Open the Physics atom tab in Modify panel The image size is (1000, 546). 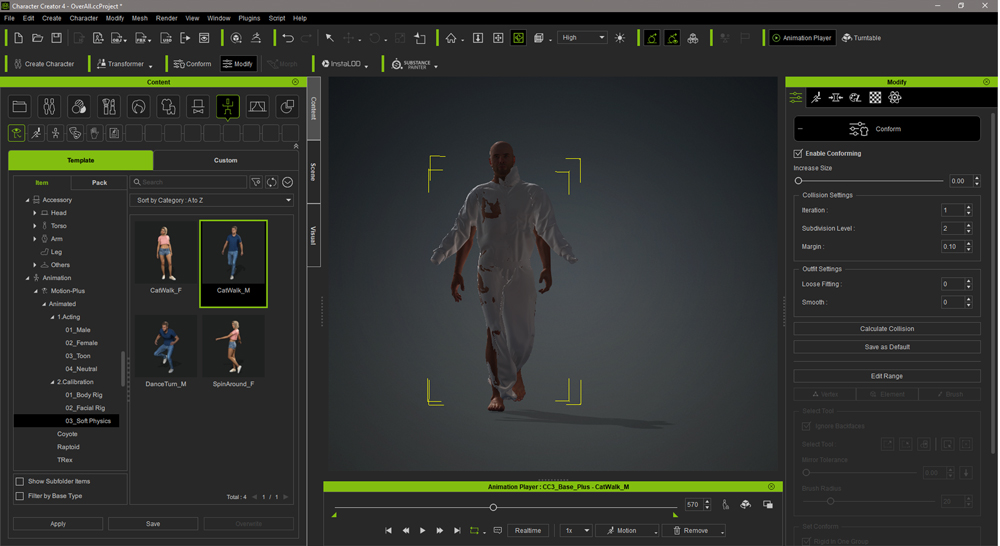click(895, 98)
